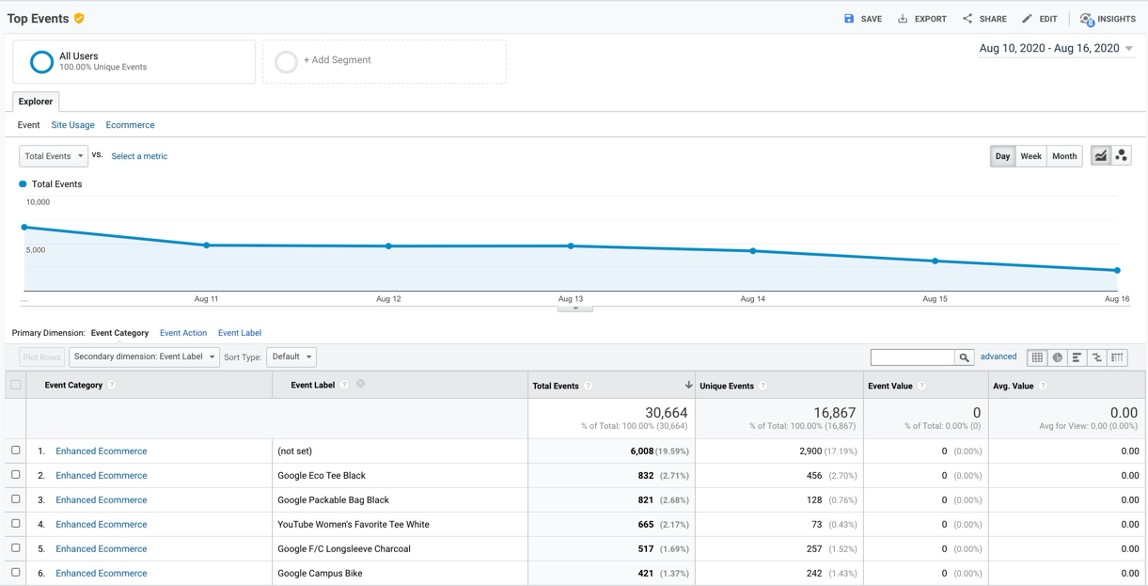Switch to the Ecommerce tab

tap(130, 125)
